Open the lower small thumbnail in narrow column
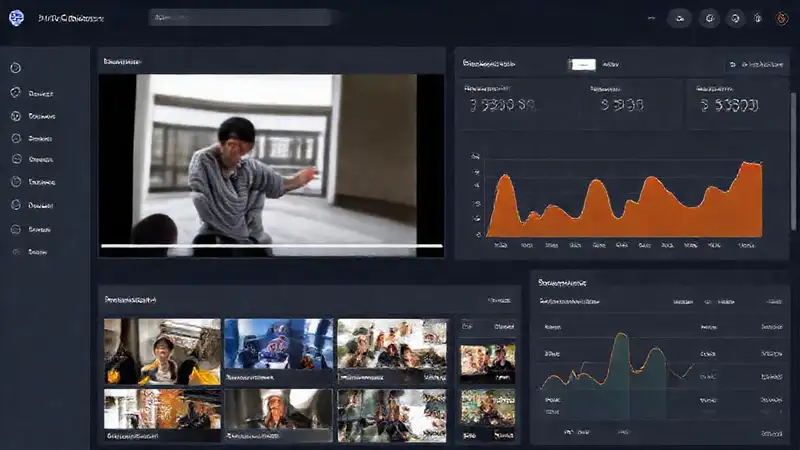Viewport: 800px width, 450px height. click(488, 408)
